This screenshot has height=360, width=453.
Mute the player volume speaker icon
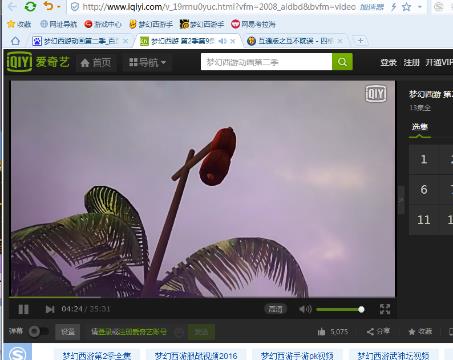coord(305,309)
